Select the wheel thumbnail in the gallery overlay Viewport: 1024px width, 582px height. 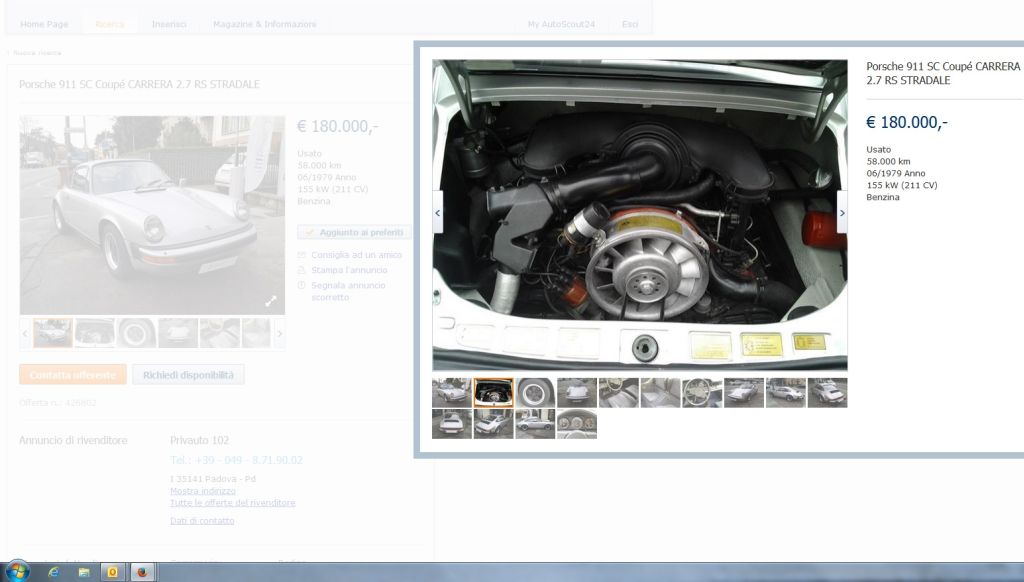pyautogui.click(x=535, y=393)
